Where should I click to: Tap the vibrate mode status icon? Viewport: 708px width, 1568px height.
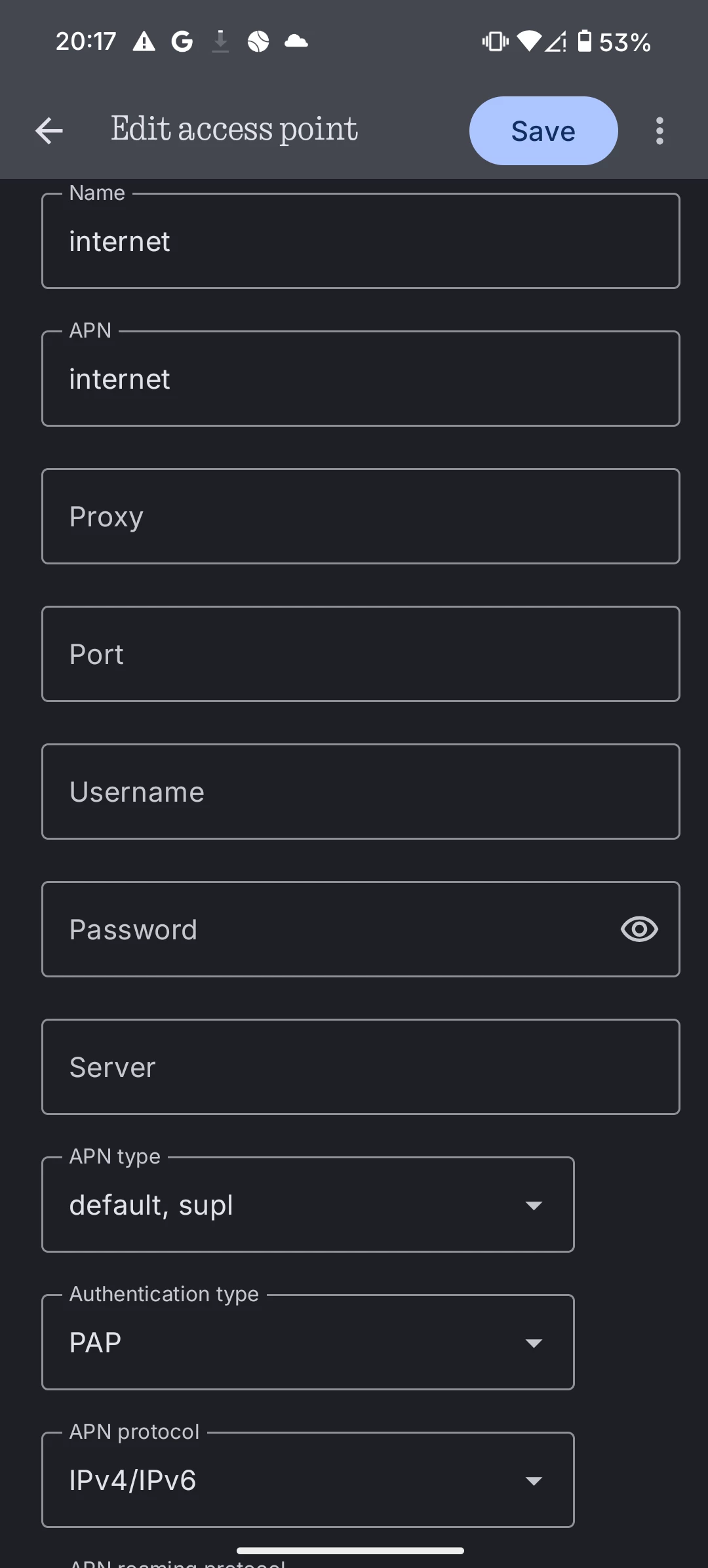point(495,42)
